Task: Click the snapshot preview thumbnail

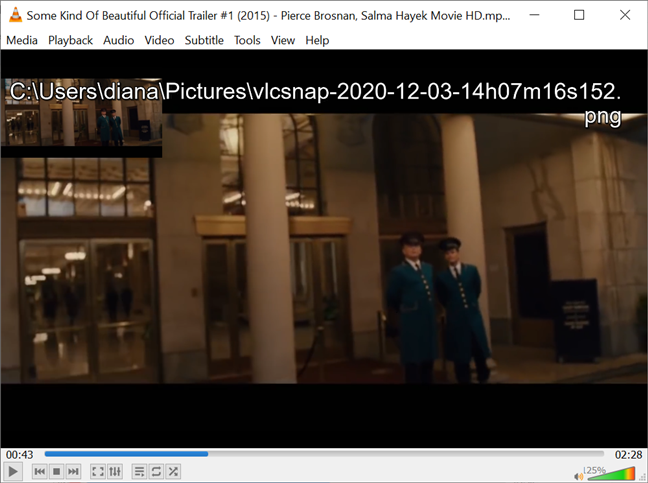Action: click(x=81, y=118)
